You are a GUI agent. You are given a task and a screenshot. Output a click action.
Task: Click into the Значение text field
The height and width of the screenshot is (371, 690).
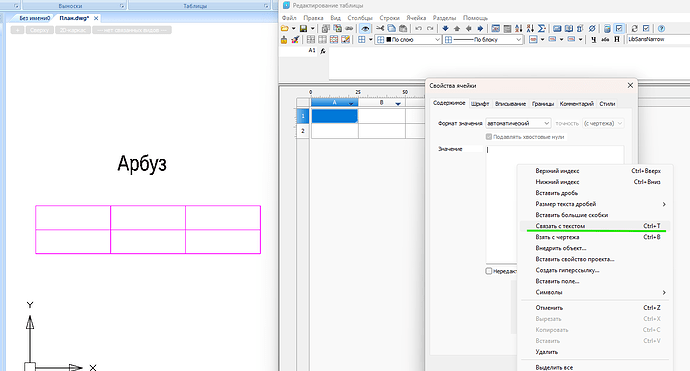[554, 204]
